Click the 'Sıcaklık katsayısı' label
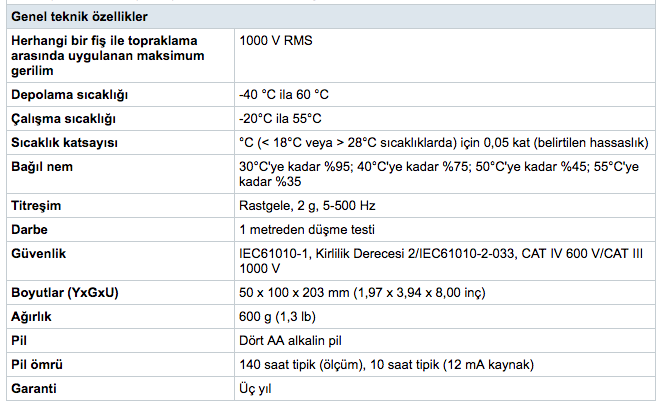 [65, 142]
